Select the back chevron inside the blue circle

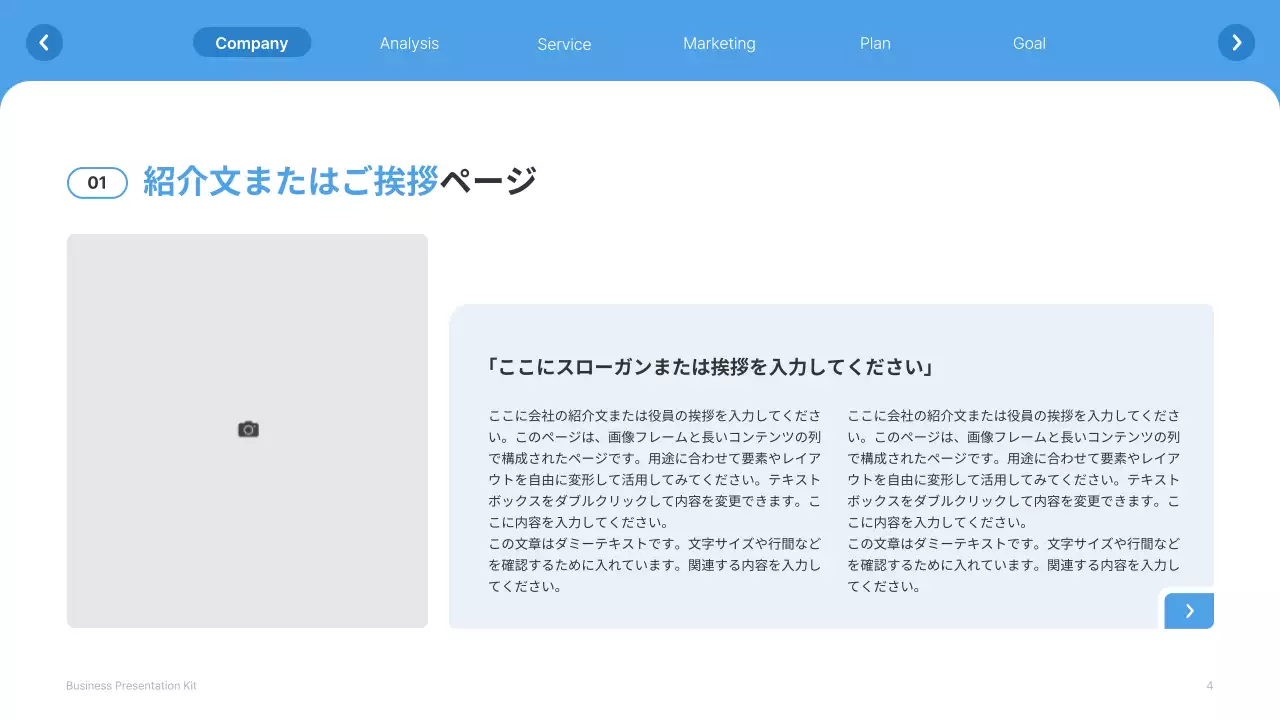[x=44, y=42]
